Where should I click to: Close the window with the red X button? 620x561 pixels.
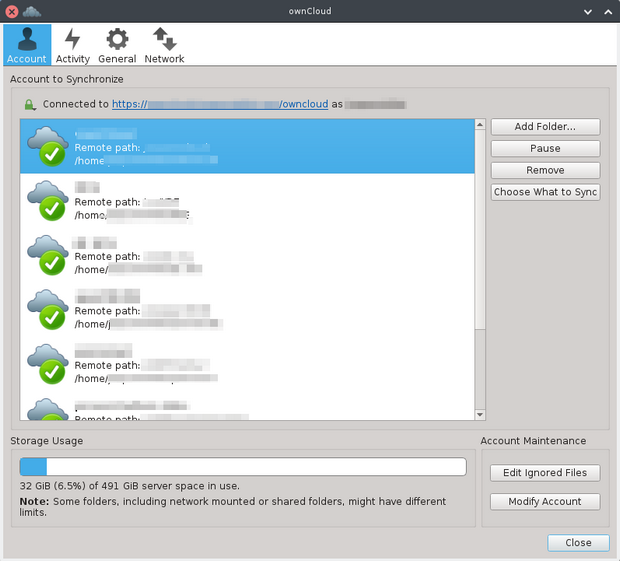tap(12, 11)
